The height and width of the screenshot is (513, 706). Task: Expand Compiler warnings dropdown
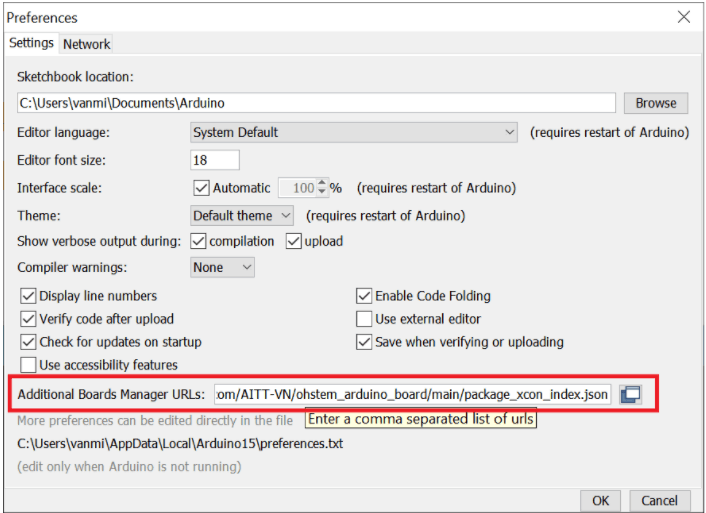[223, 268]
